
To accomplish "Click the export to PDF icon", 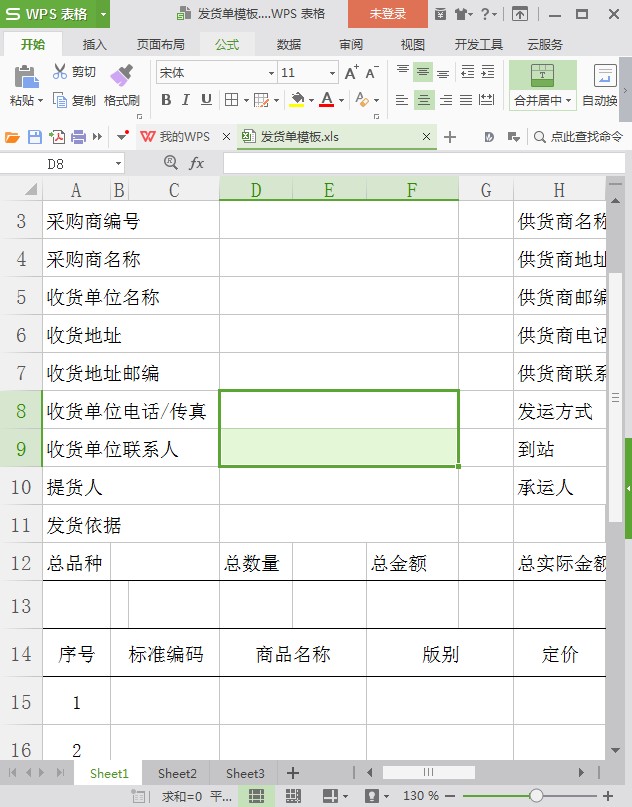I will click(57, 137).
